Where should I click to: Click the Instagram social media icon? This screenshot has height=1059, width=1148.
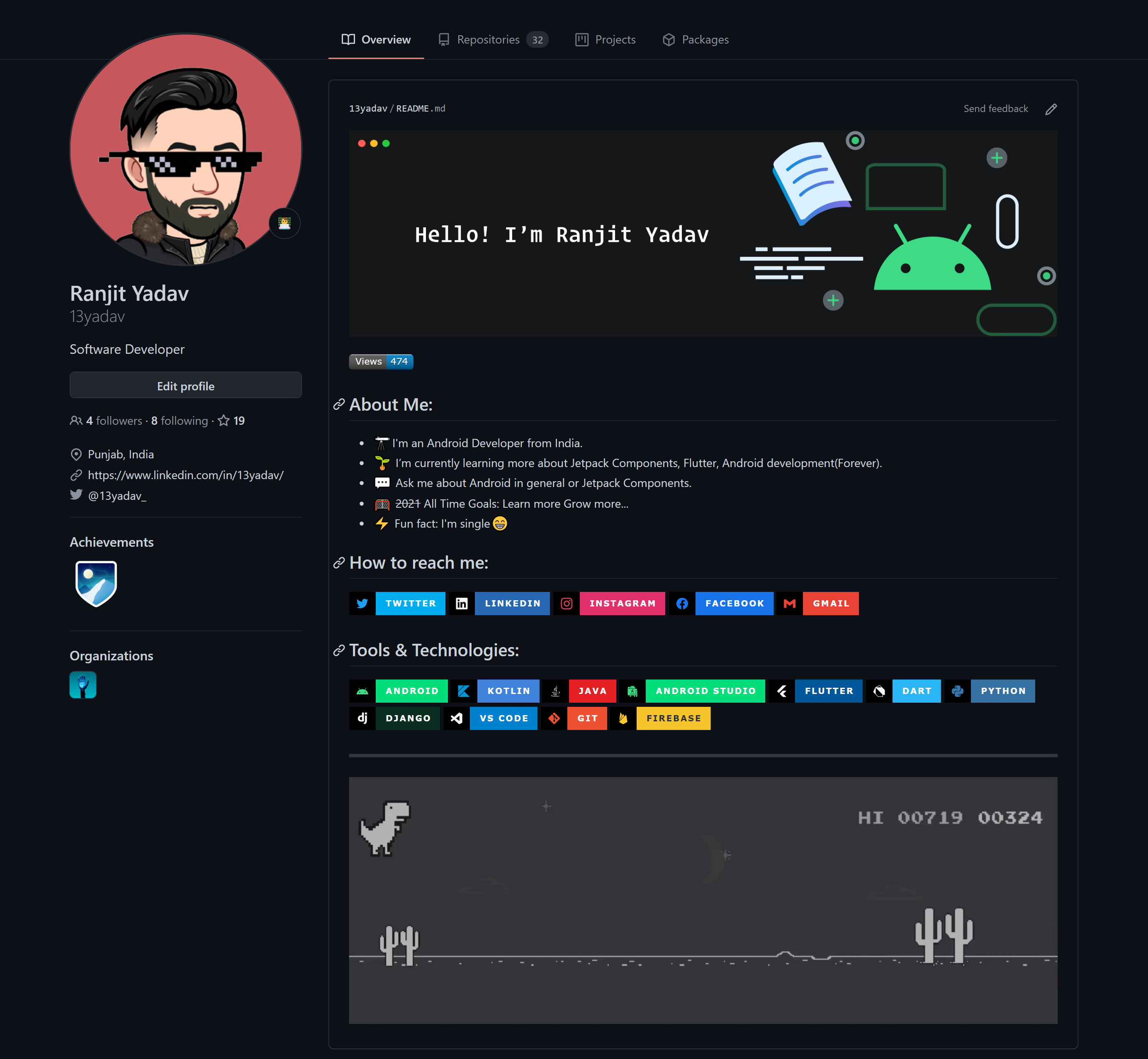566,603
